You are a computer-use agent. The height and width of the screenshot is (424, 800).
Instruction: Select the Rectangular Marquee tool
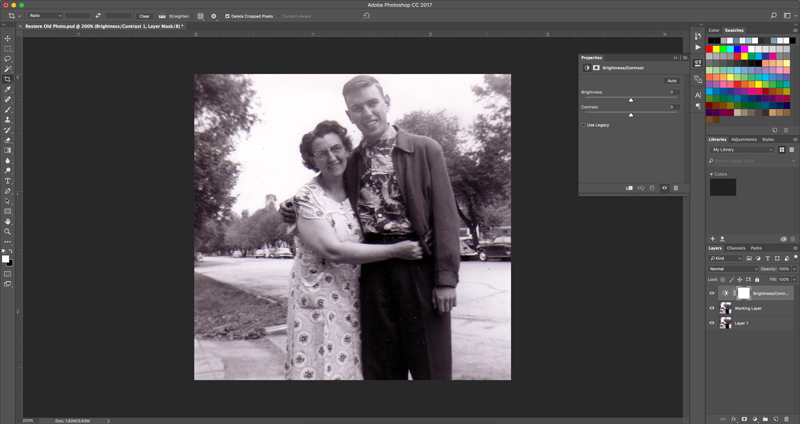pos(8,49)
